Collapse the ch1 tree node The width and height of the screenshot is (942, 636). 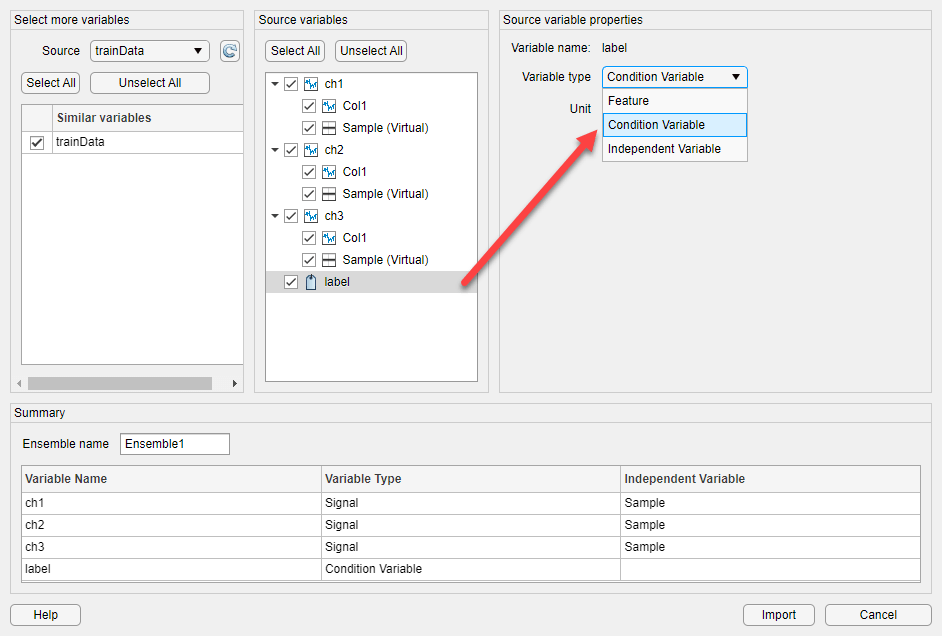coord(275,84)
